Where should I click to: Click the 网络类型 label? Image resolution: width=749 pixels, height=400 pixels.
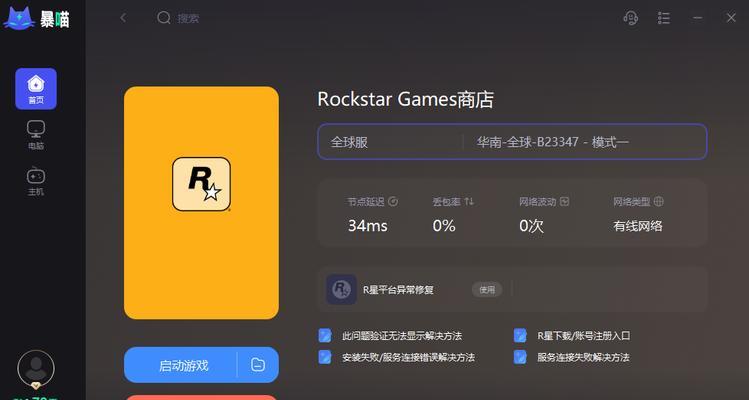632,202
